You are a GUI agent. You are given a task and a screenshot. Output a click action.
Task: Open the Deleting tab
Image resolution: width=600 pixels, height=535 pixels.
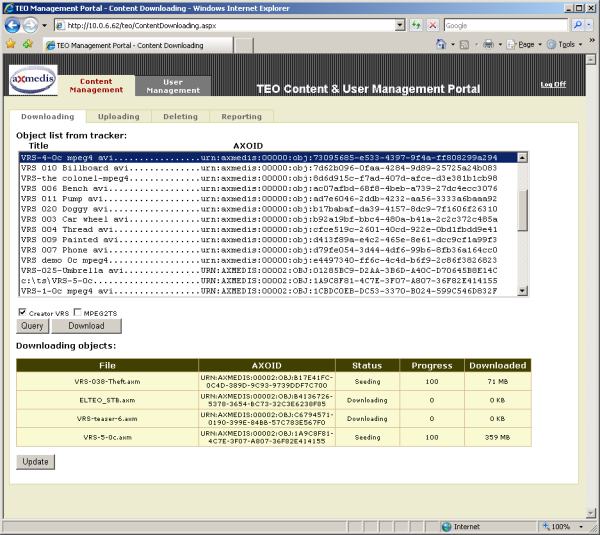[x=180, y=116]
